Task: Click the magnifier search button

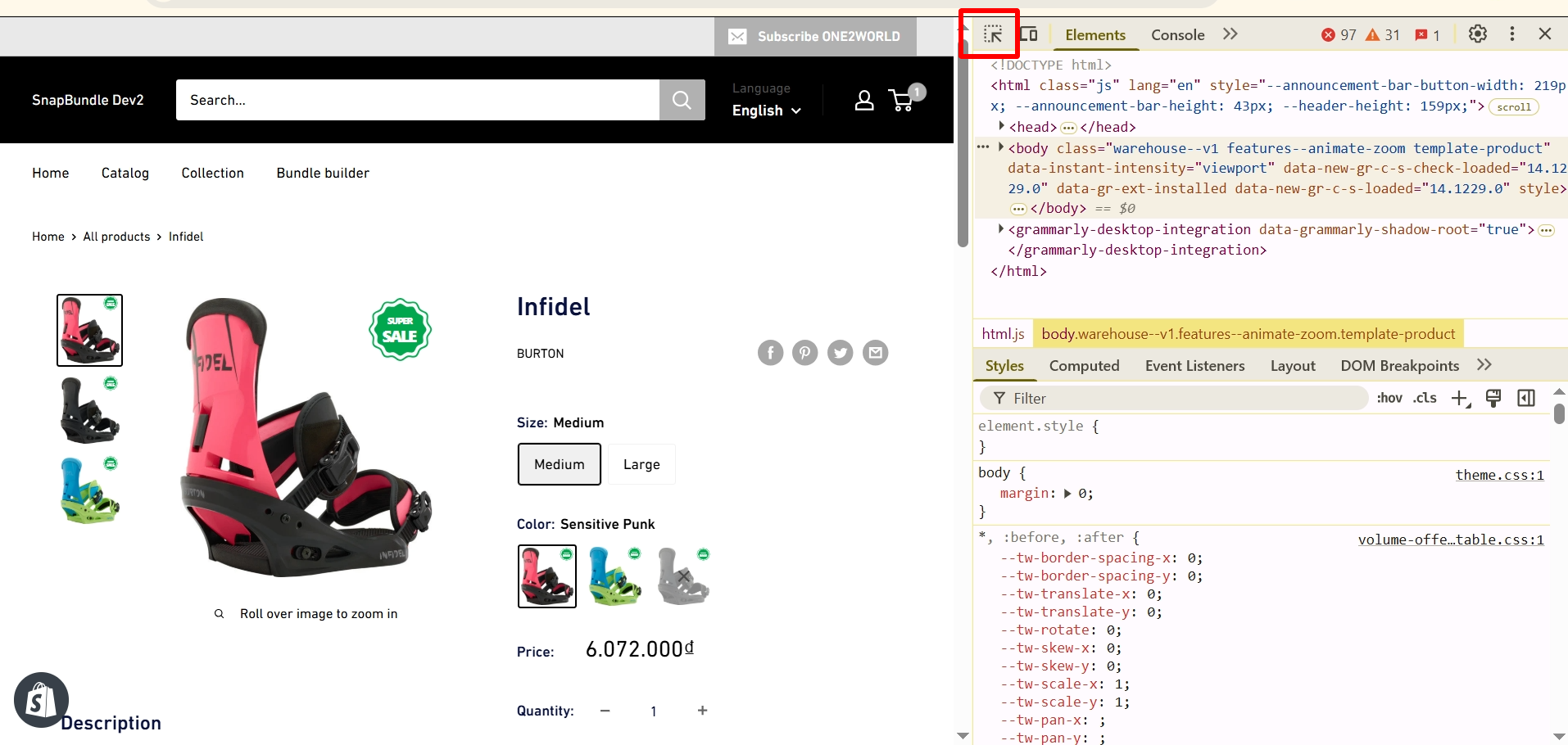Action: click(682, 100)
